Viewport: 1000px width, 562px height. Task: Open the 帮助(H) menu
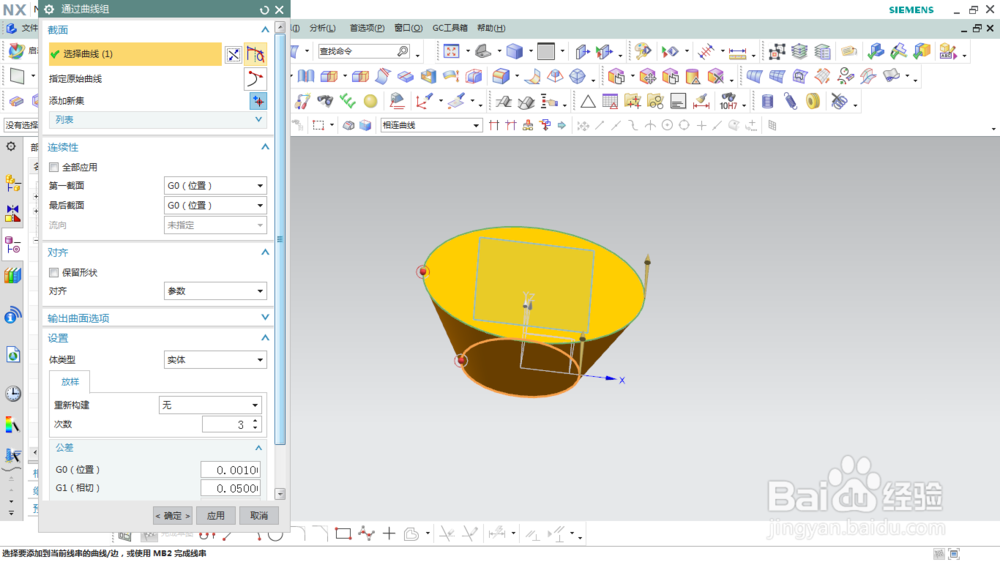click(x=491, y=28)
